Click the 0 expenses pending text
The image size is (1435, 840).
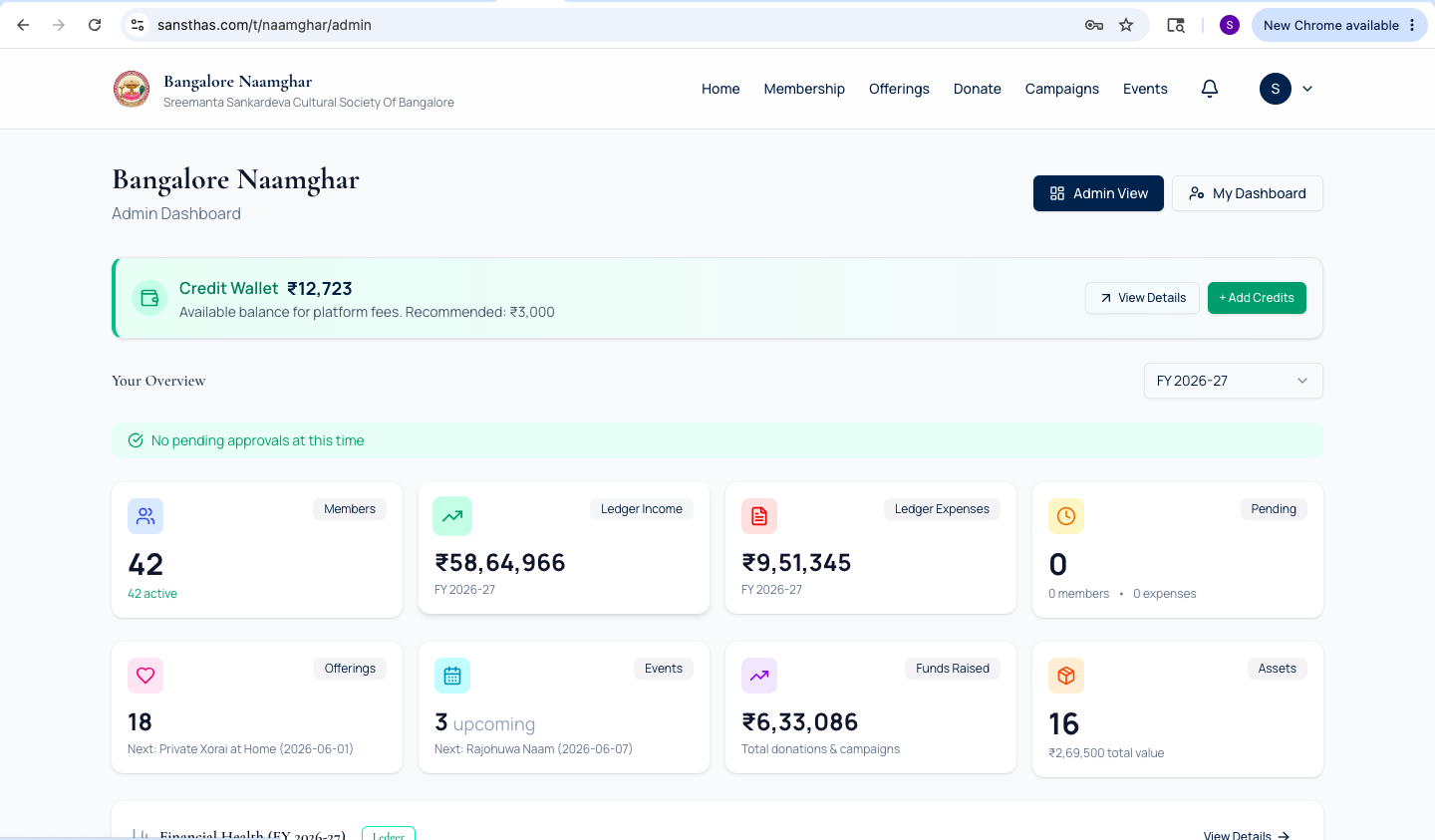[x=1165, y=594]
